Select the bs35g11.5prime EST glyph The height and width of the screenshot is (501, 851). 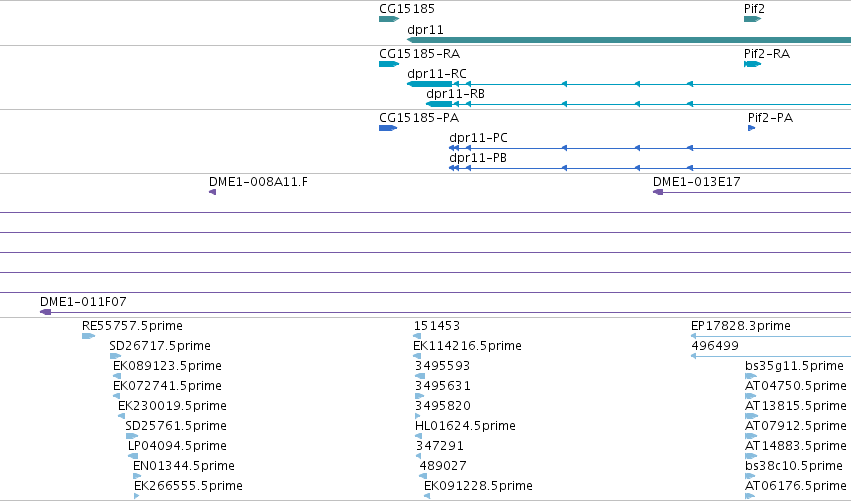coord(751,376)
